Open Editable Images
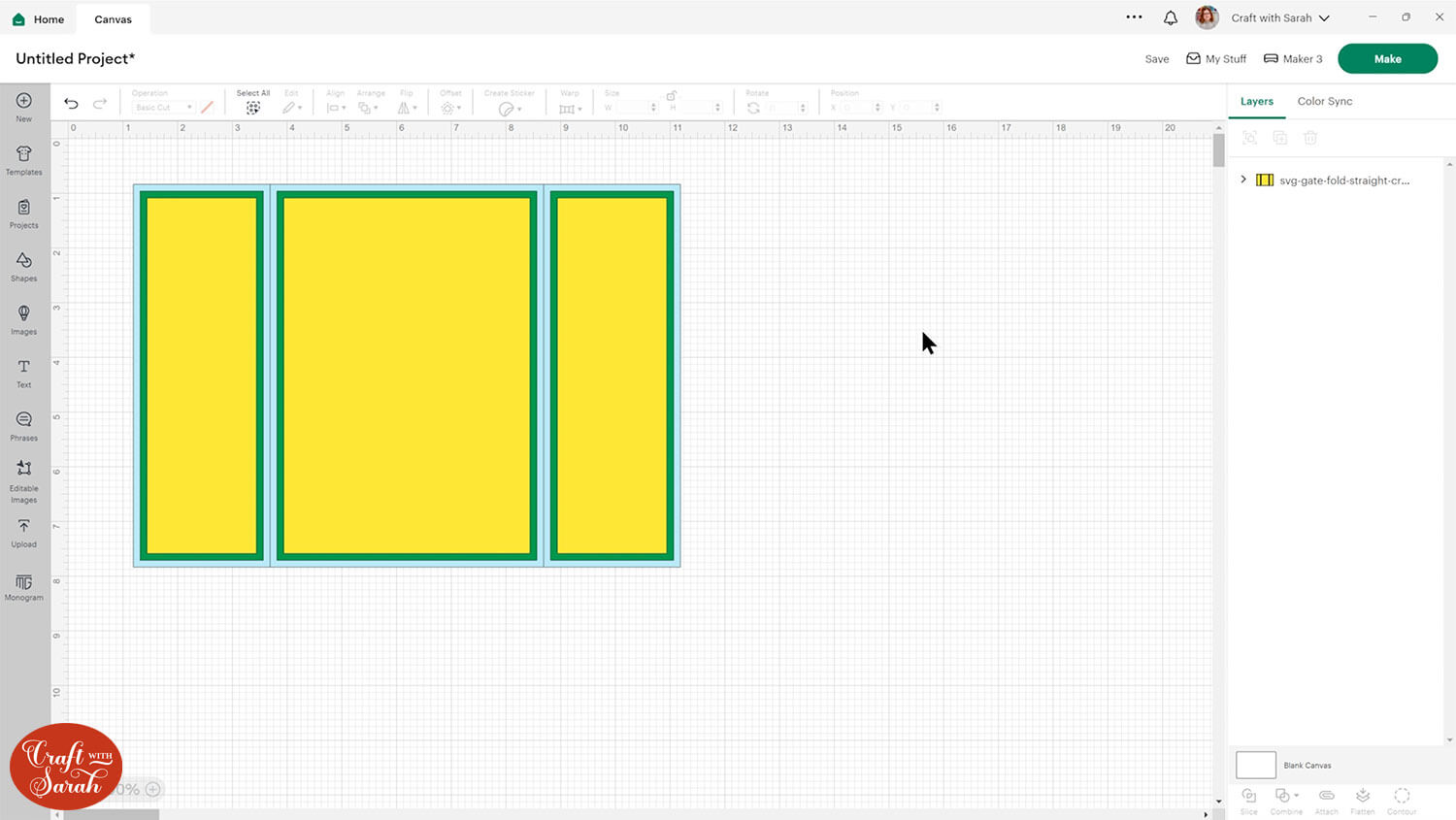The image size is (1456, 820). point(24,480)
